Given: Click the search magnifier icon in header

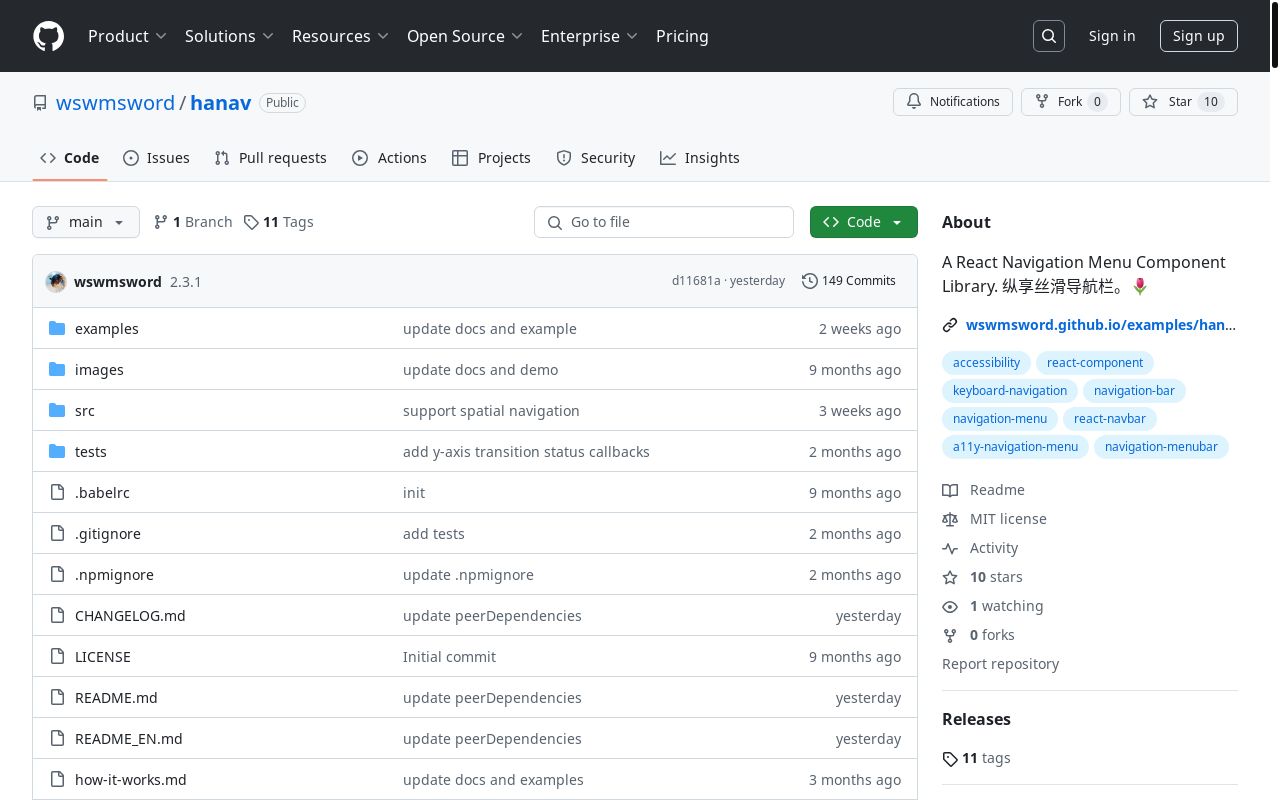Looking at the screenshot, I should click(1049, 36).
